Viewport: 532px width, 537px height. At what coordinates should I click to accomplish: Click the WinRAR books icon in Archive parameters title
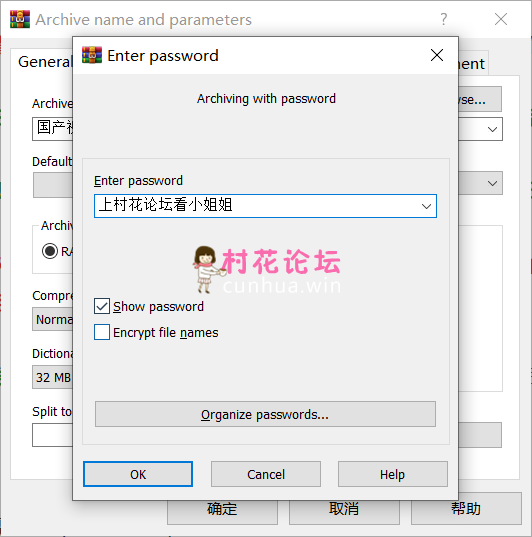pos(20,19)
